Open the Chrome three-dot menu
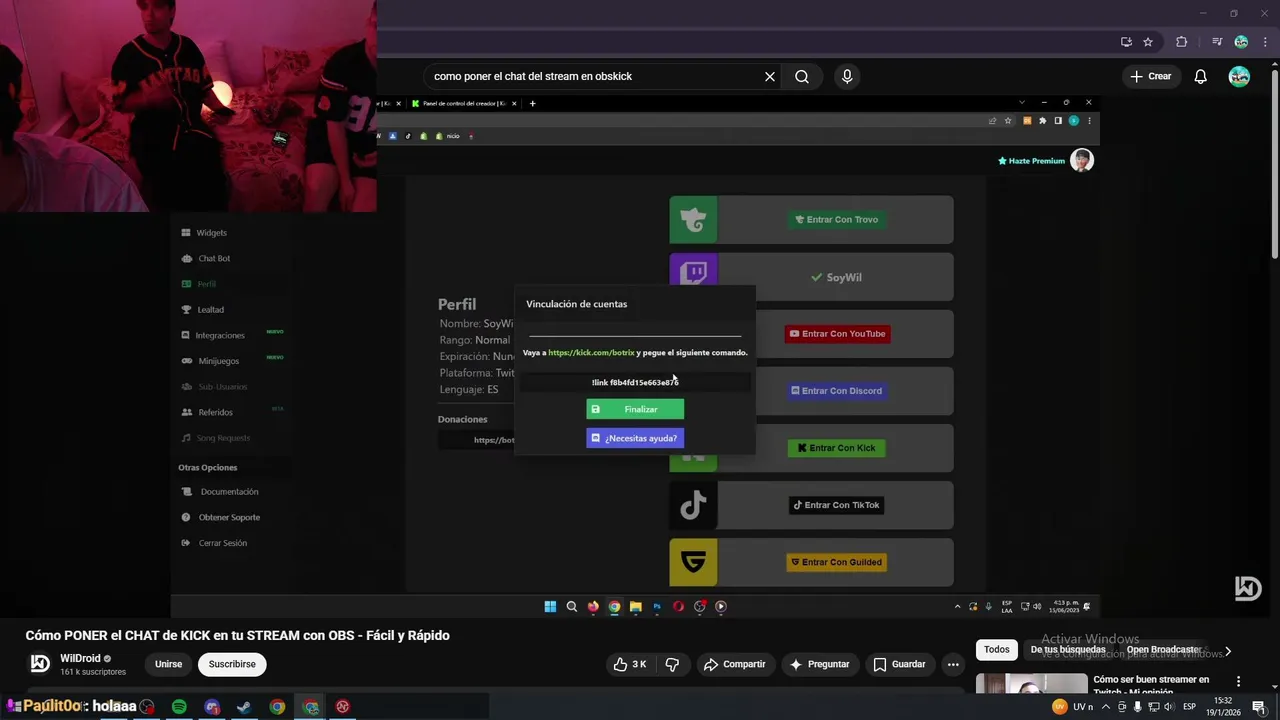This screenshot has width=1280, height=720. click(x=1265, y=42)
